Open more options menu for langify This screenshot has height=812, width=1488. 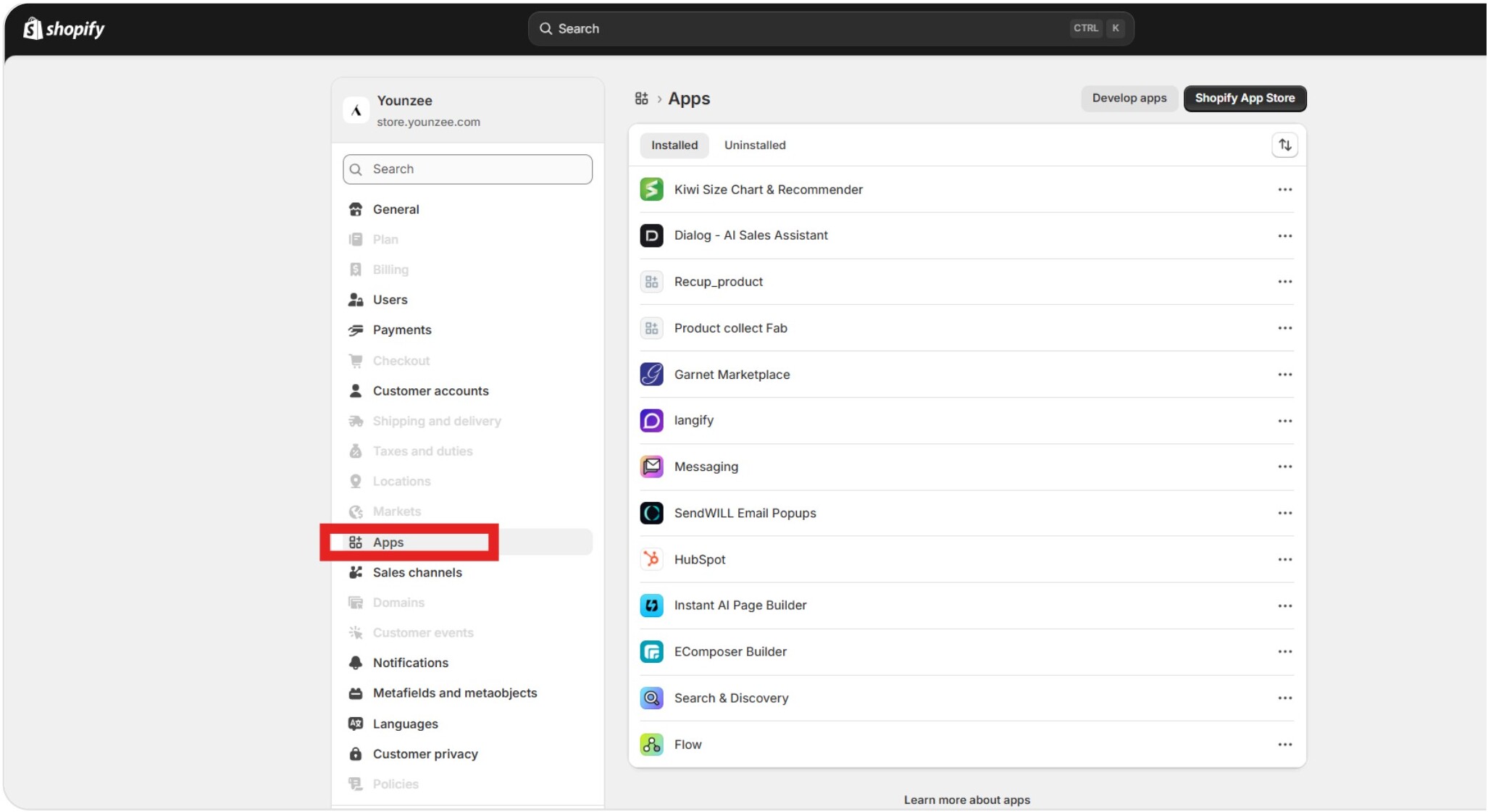pos(1284,420)
